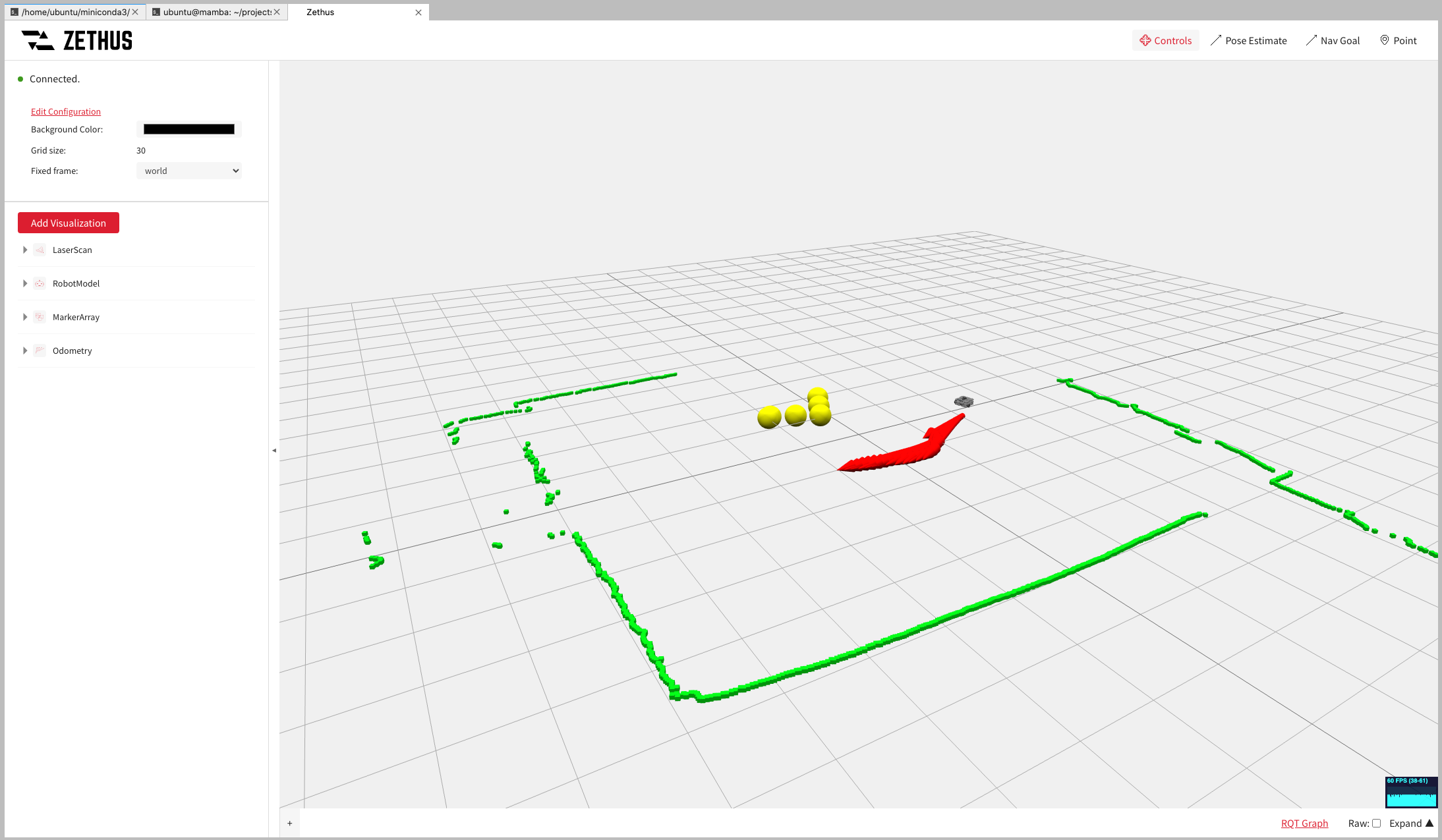Activate the Controls tool

[1166, 40]
